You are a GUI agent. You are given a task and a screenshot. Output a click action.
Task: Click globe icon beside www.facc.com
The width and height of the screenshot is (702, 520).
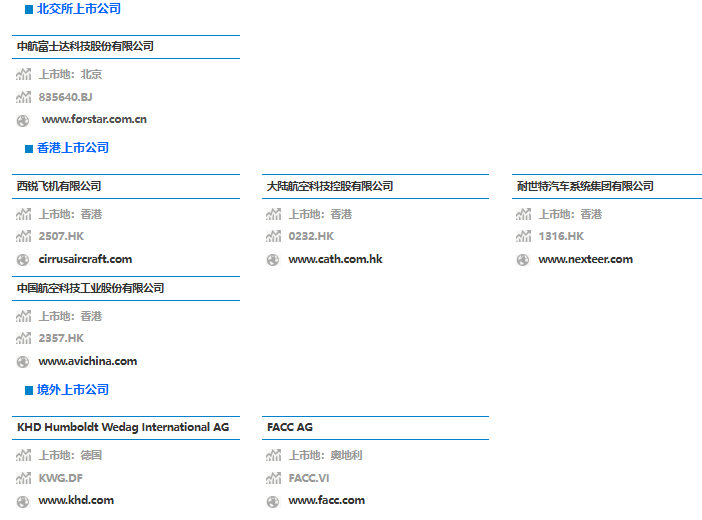(273, 501)
